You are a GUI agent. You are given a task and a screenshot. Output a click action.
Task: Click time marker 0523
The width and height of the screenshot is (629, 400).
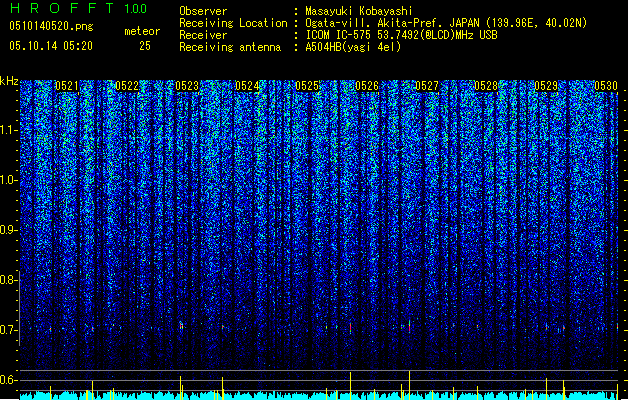[x=187, y=86]
